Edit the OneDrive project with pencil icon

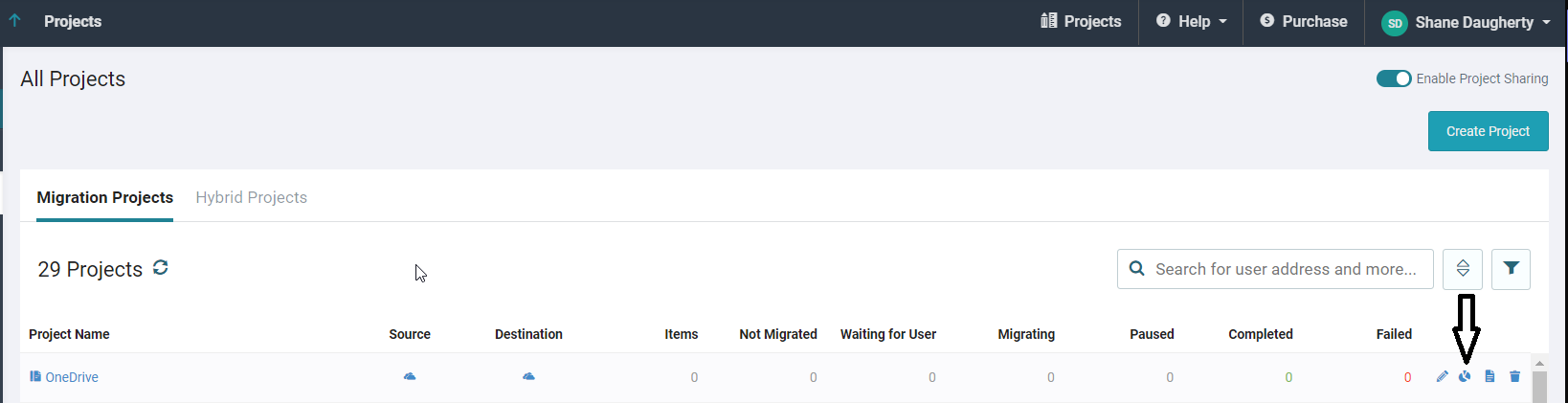point(1442,377)
